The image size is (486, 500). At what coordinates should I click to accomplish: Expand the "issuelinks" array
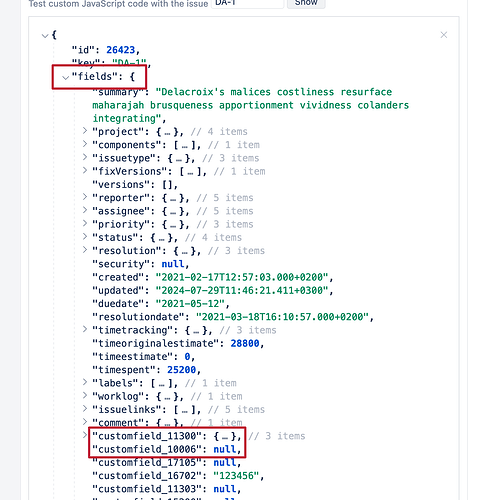85,409
